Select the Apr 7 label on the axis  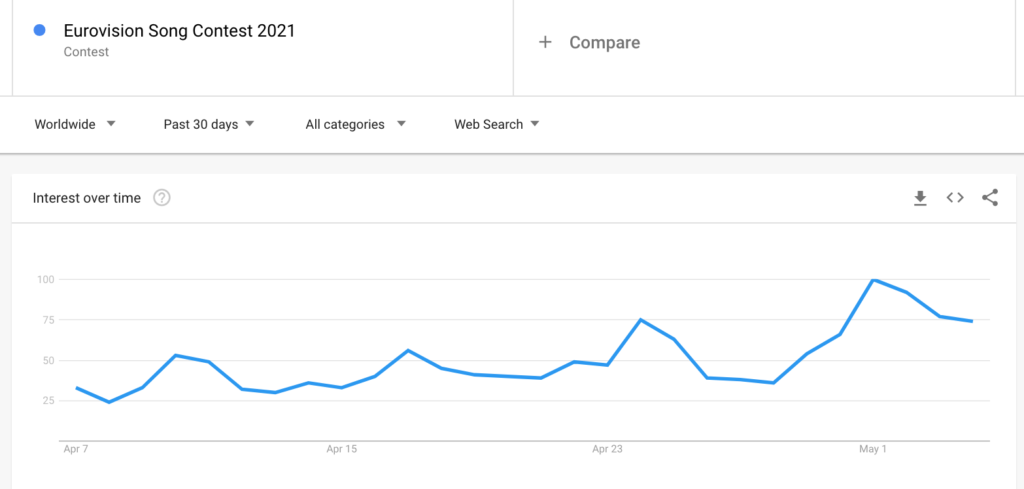tap(76, 449)
